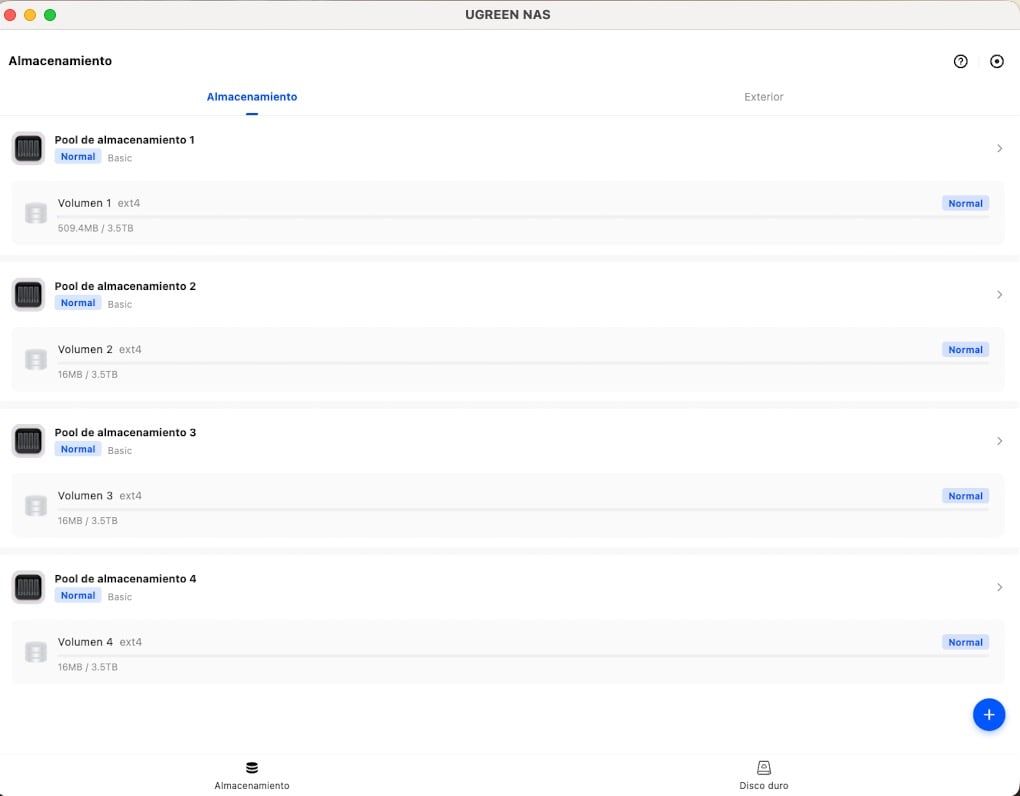This screenshot has width=1020, height=796.
Task: Click the Pool de almacenamiento 3 drive icon
Action: (x=28, y=441)
